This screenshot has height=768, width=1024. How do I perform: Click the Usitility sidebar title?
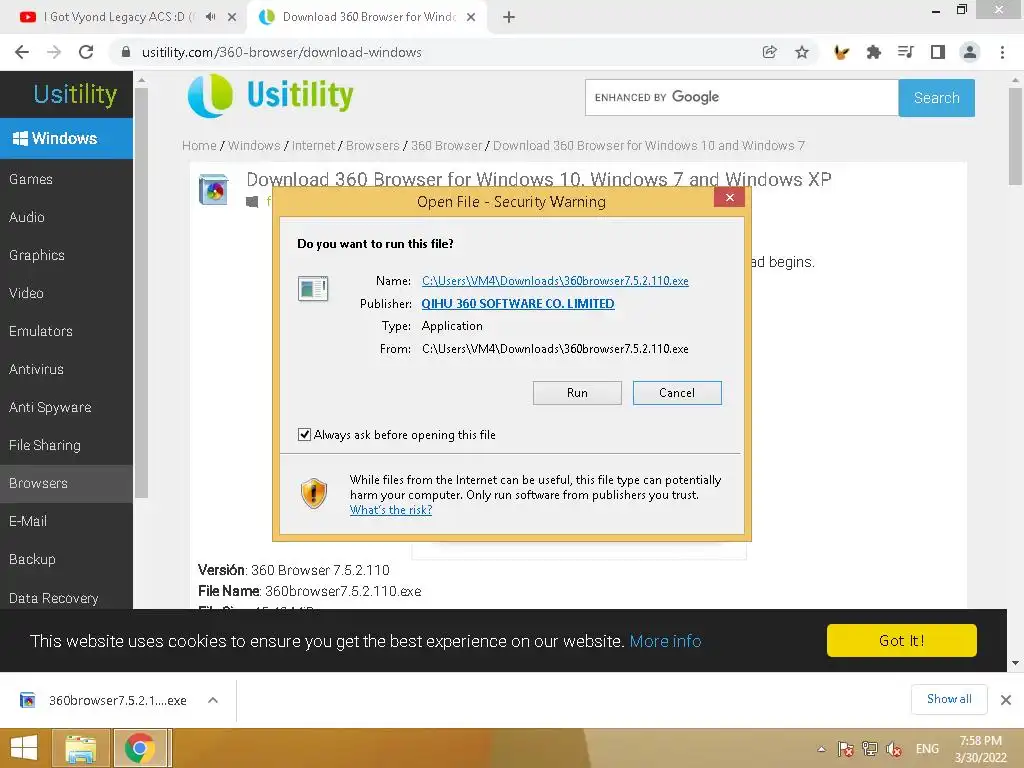pos(75,94)
